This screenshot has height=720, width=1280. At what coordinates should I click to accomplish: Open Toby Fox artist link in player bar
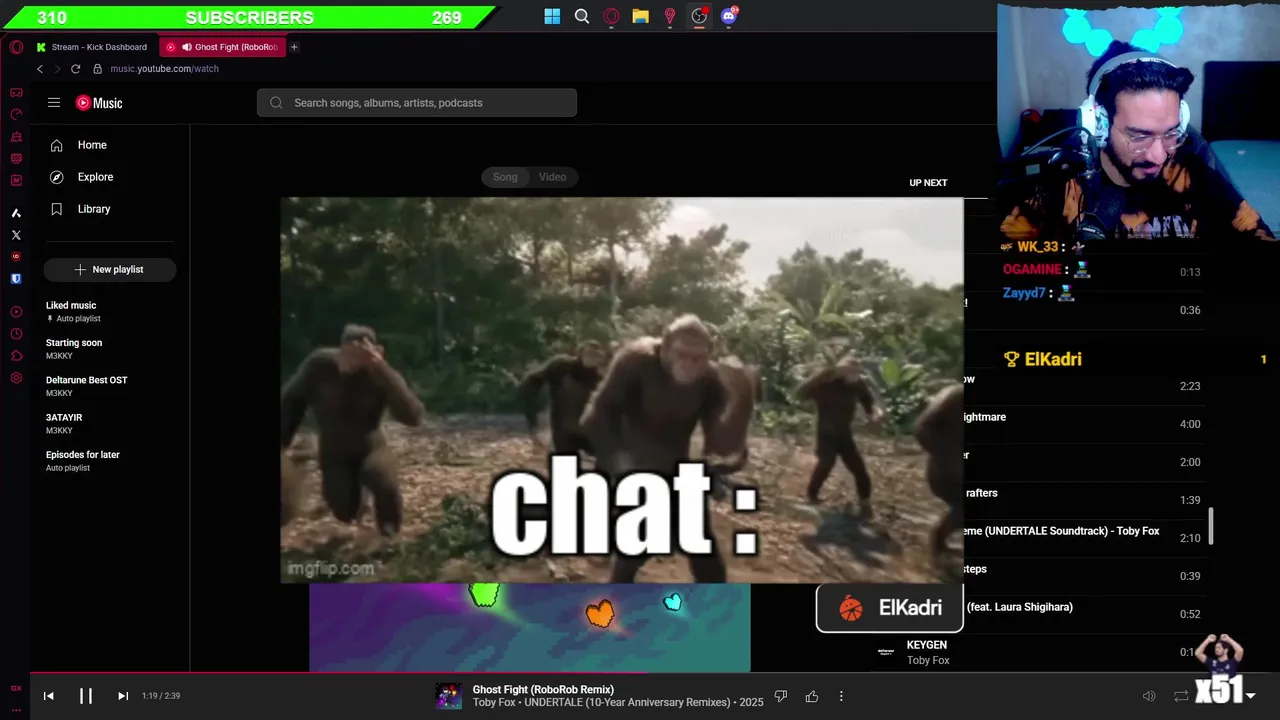tap(494, 702)
